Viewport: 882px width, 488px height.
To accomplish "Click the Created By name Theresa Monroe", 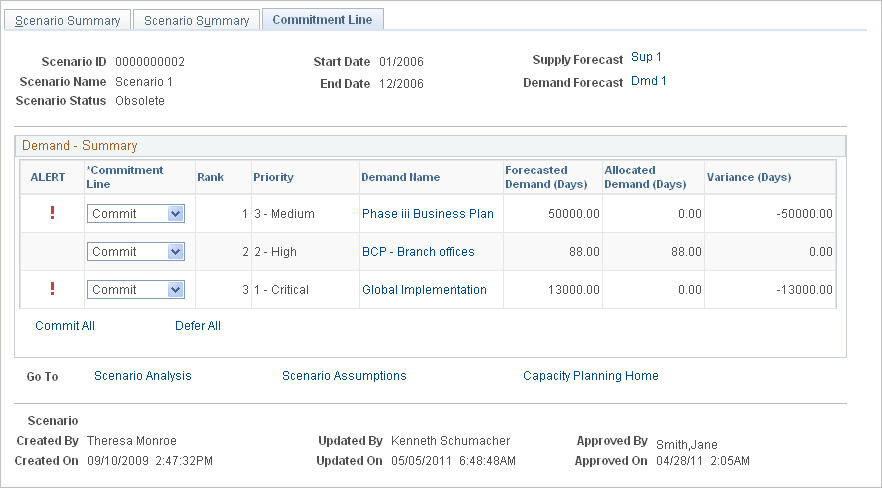I will (132, 441).
